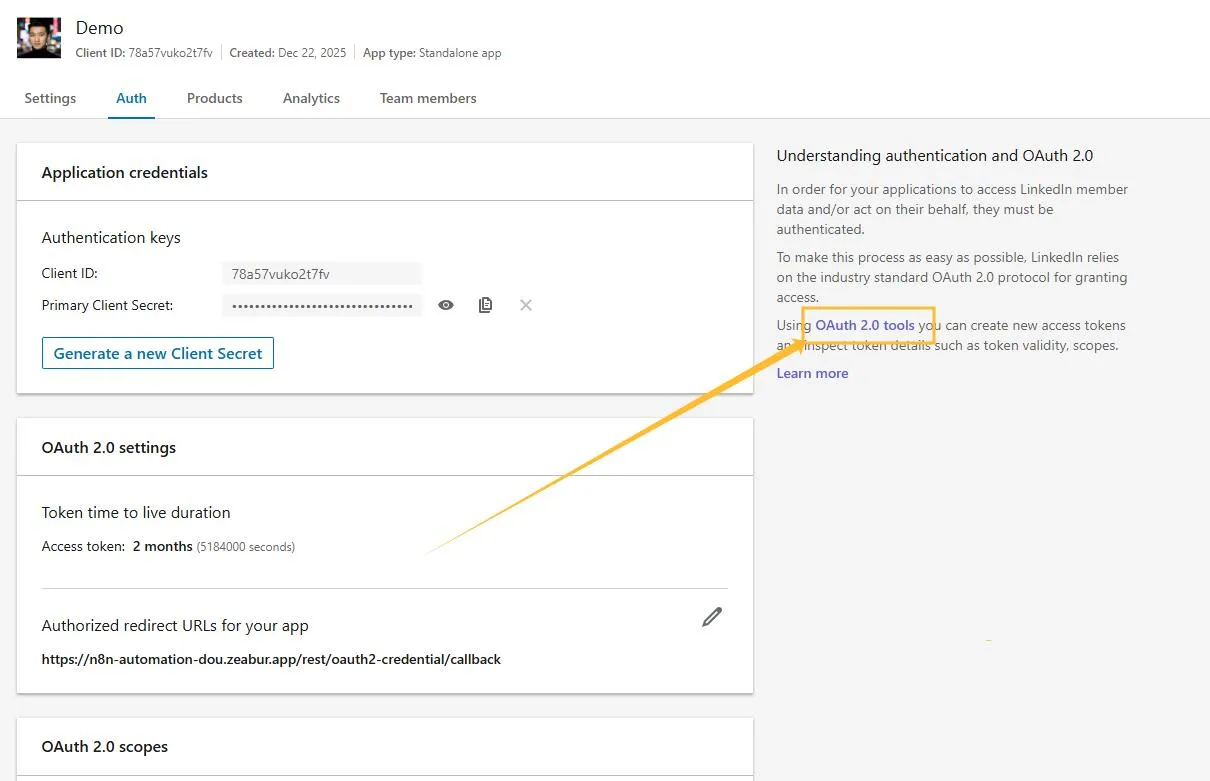This screenshot has height=781, width=1210.
Task: Delete the Primary Client Secret
Action: pyautogui.click(x=525, y=305)
